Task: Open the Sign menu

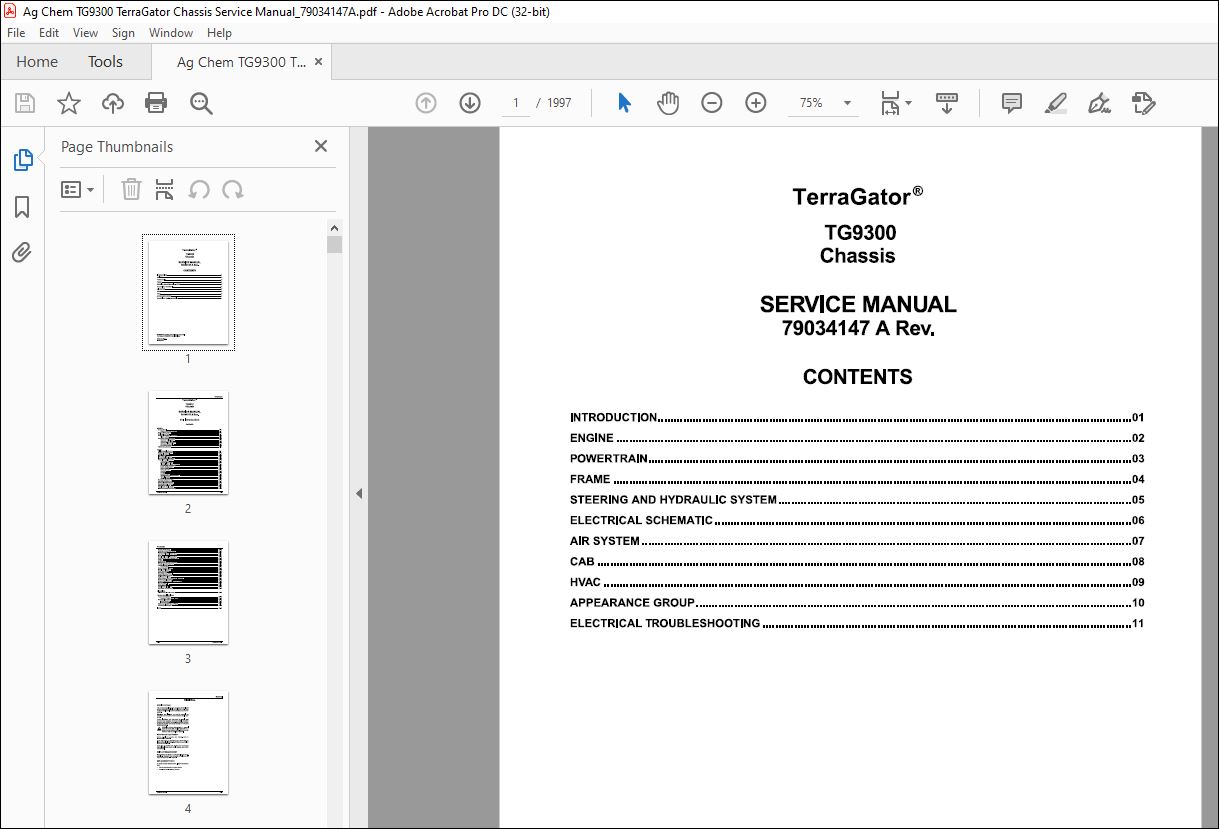Action: 123,33
